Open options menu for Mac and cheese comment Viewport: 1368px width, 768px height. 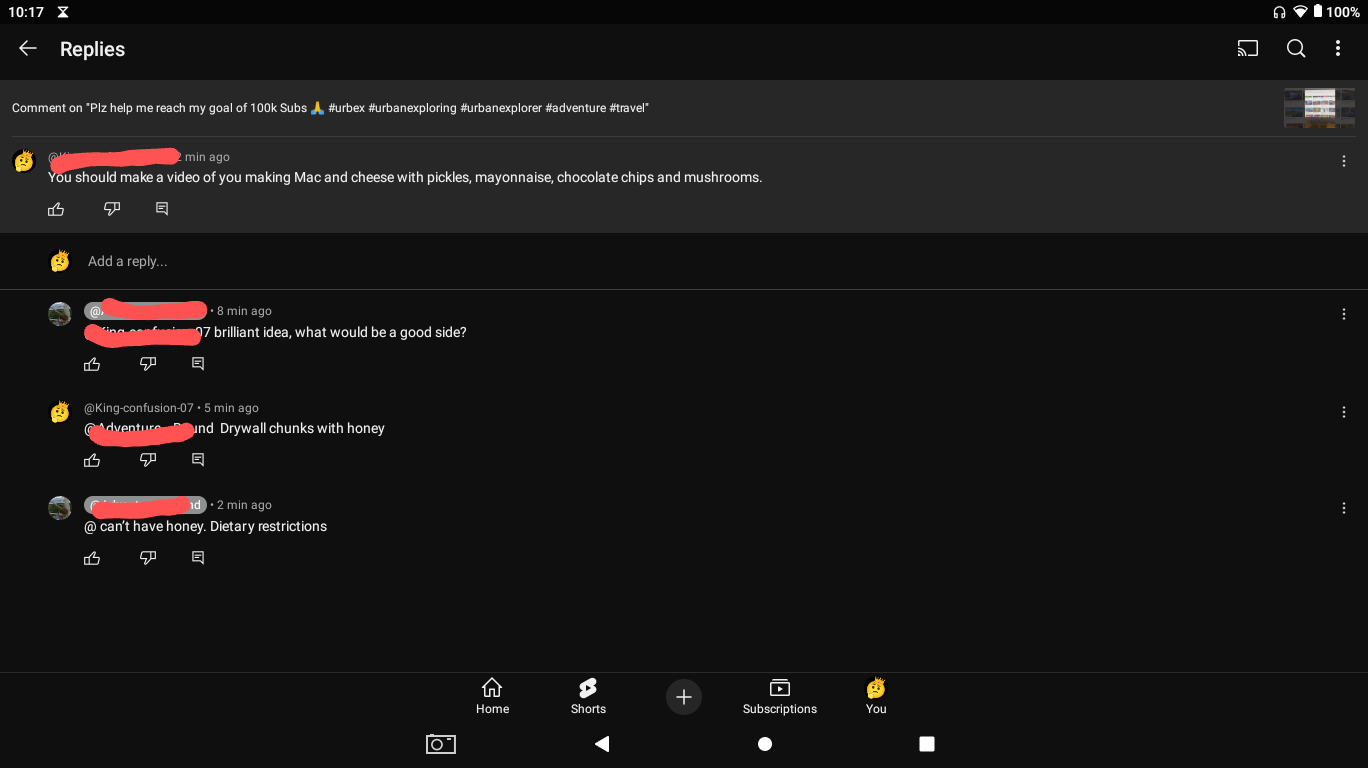(x=1343, y=161)
